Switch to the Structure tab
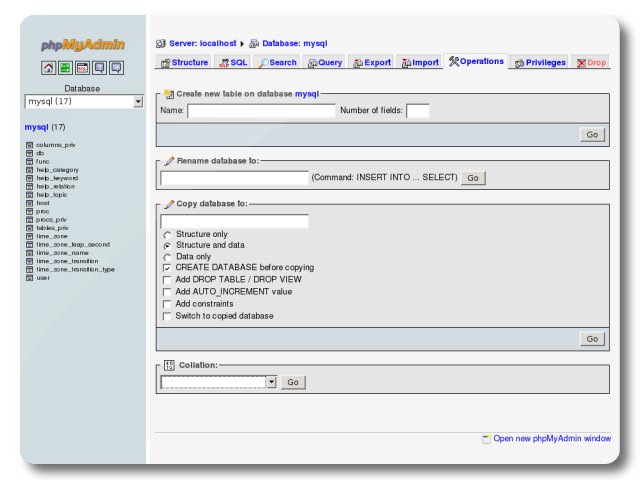 pos(183,62)
